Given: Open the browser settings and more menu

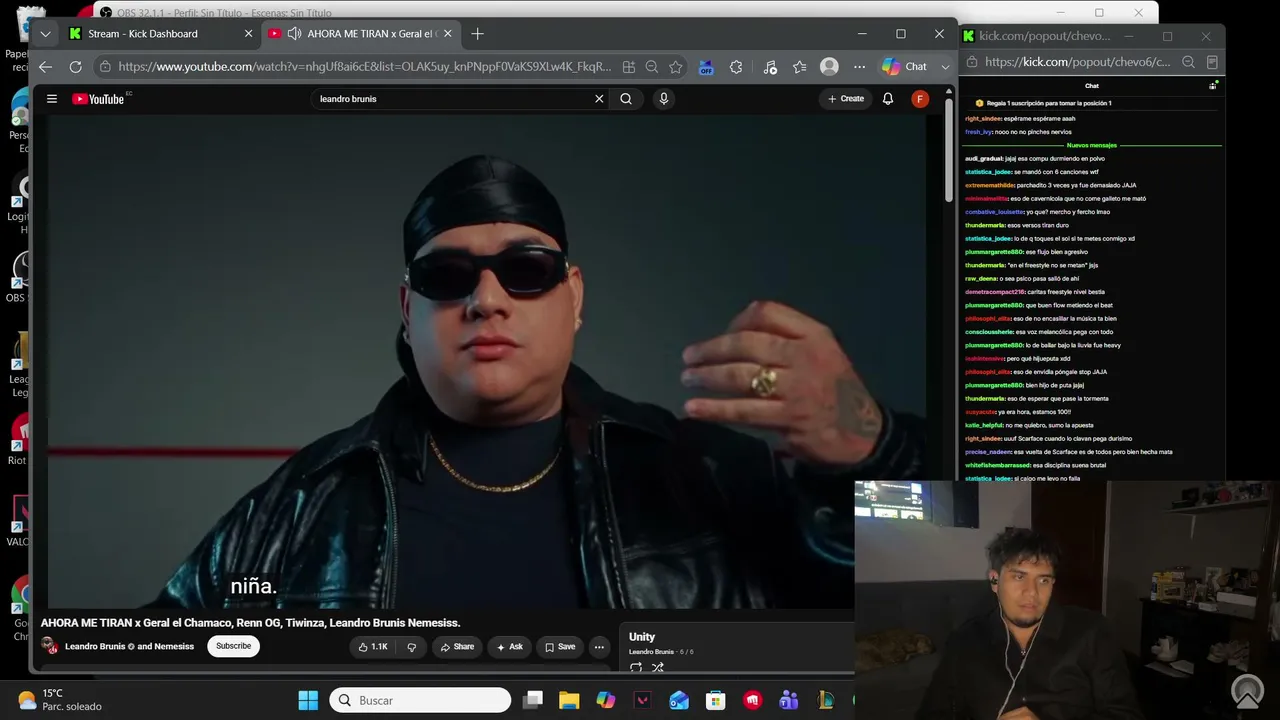Looking at the screenshot, I should [859, 67].
